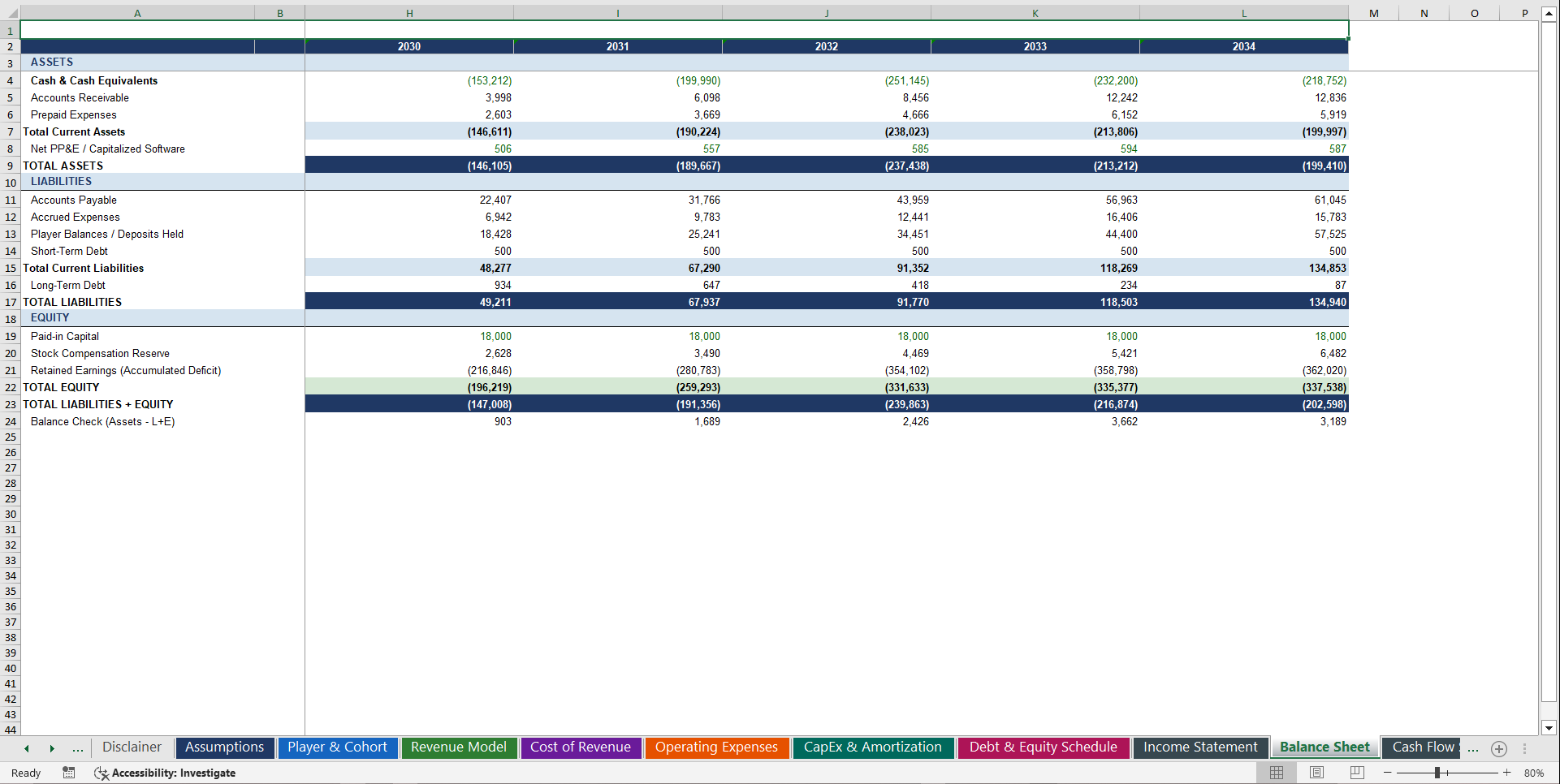Click the sheet navigation left arrow

pos(27,748)
